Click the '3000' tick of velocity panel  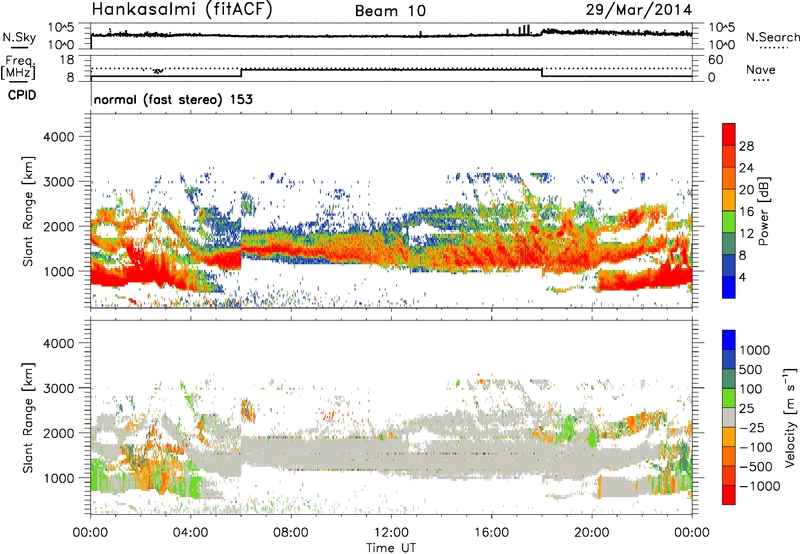(59, 388)
